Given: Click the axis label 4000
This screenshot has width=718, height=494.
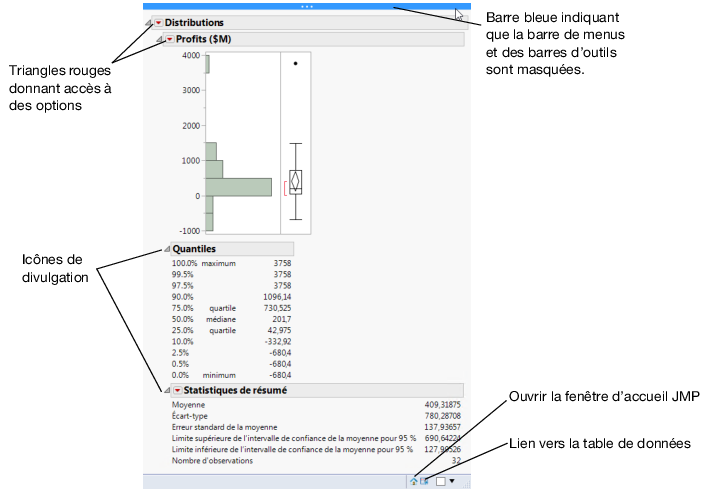Looking at the screenshot, I should coord(191,55).
